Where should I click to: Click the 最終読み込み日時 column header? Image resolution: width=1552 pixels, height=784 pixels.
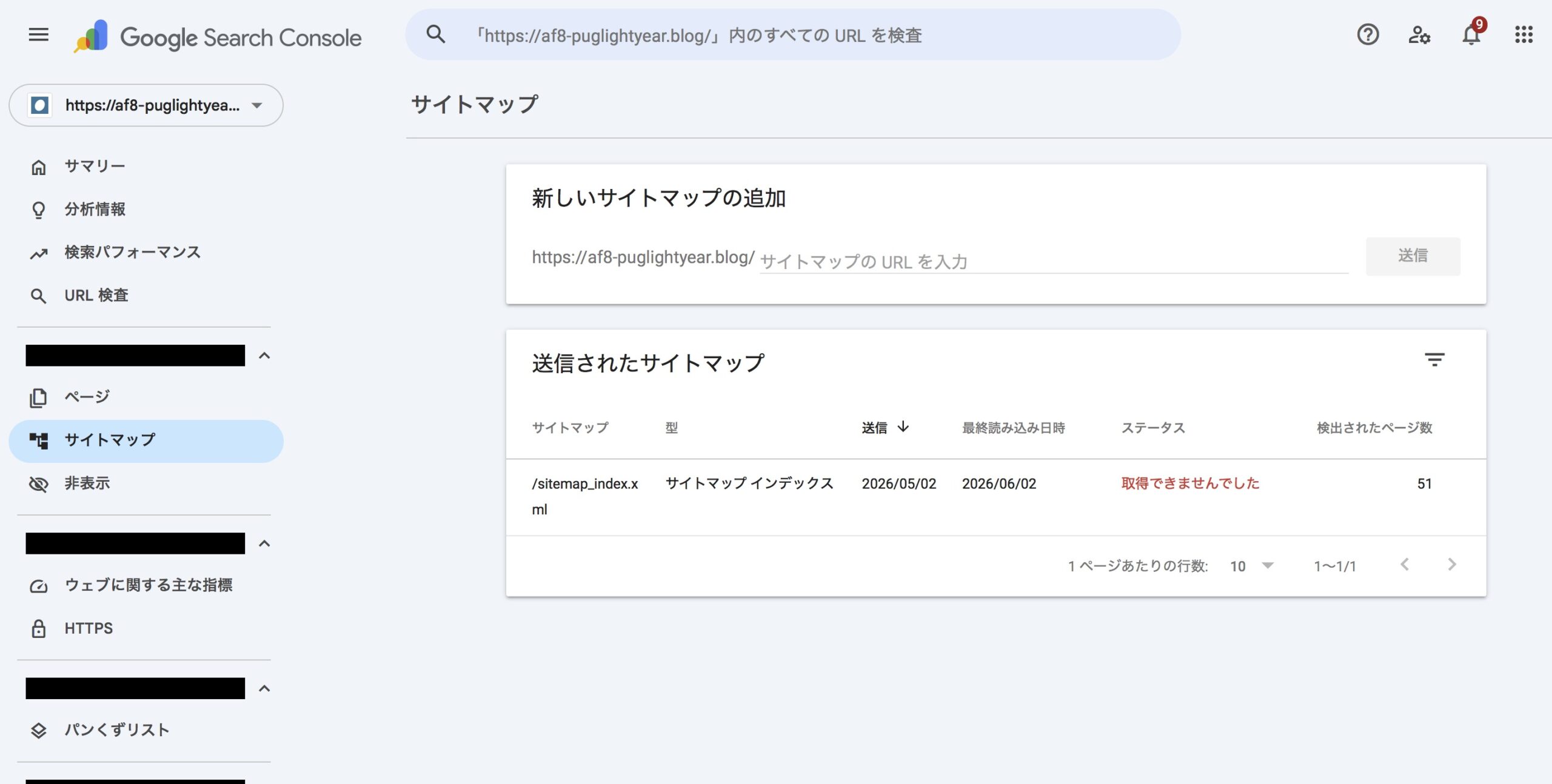point(1013,428)
